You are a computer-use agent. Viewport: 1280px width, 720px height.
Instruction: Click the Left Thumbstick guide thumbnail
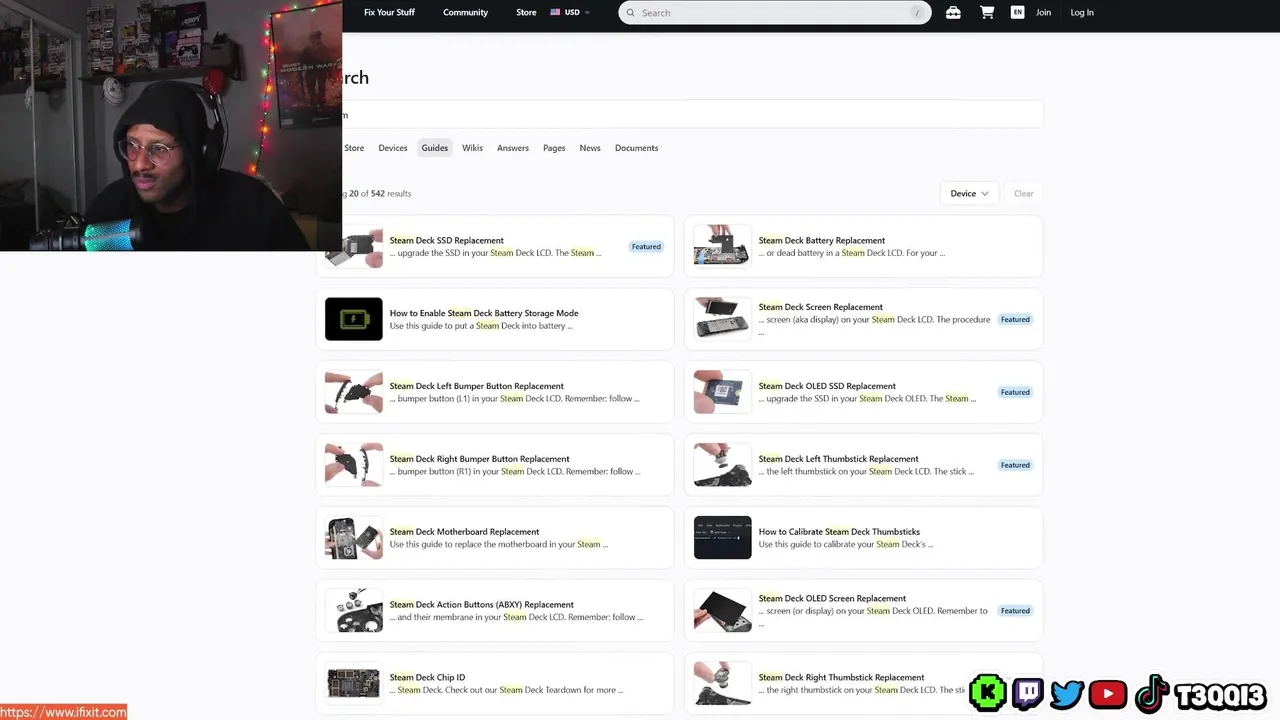(x=722, y=465)
